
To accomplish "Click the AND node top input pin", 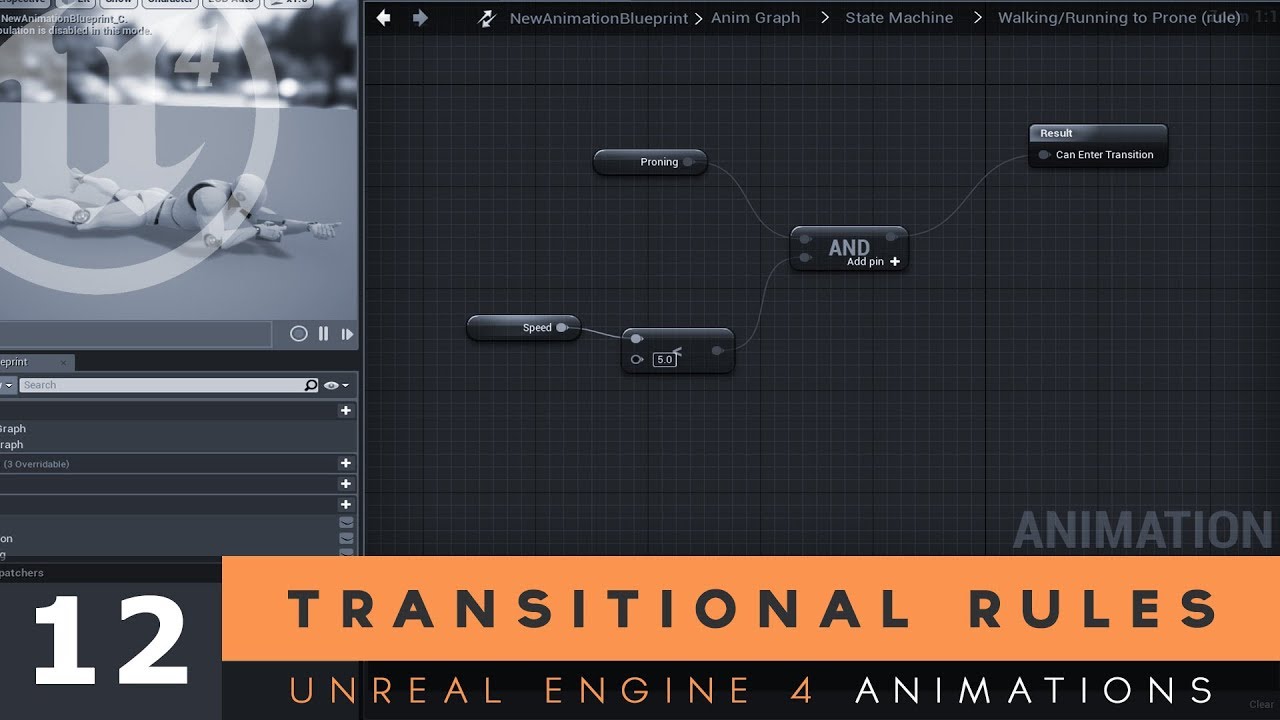I will click(x=805, y=239).
